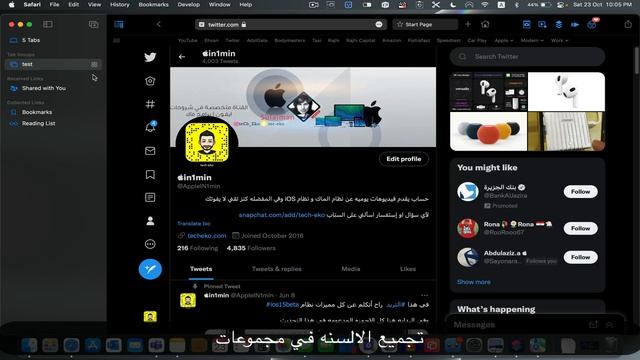Open the Develop menu

click(x=189, y=4)
